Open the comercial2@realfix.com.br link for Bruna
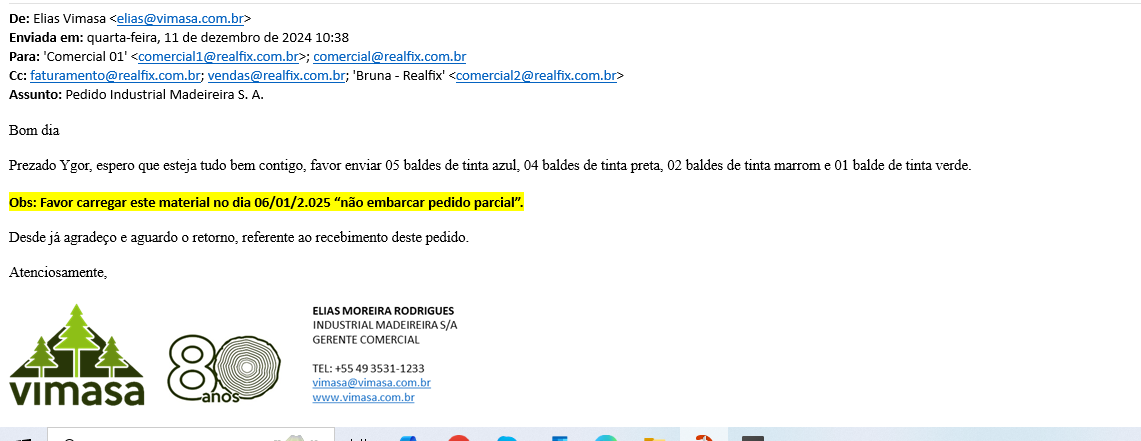This screenshot has width=1141, height=441. [536, 76]
